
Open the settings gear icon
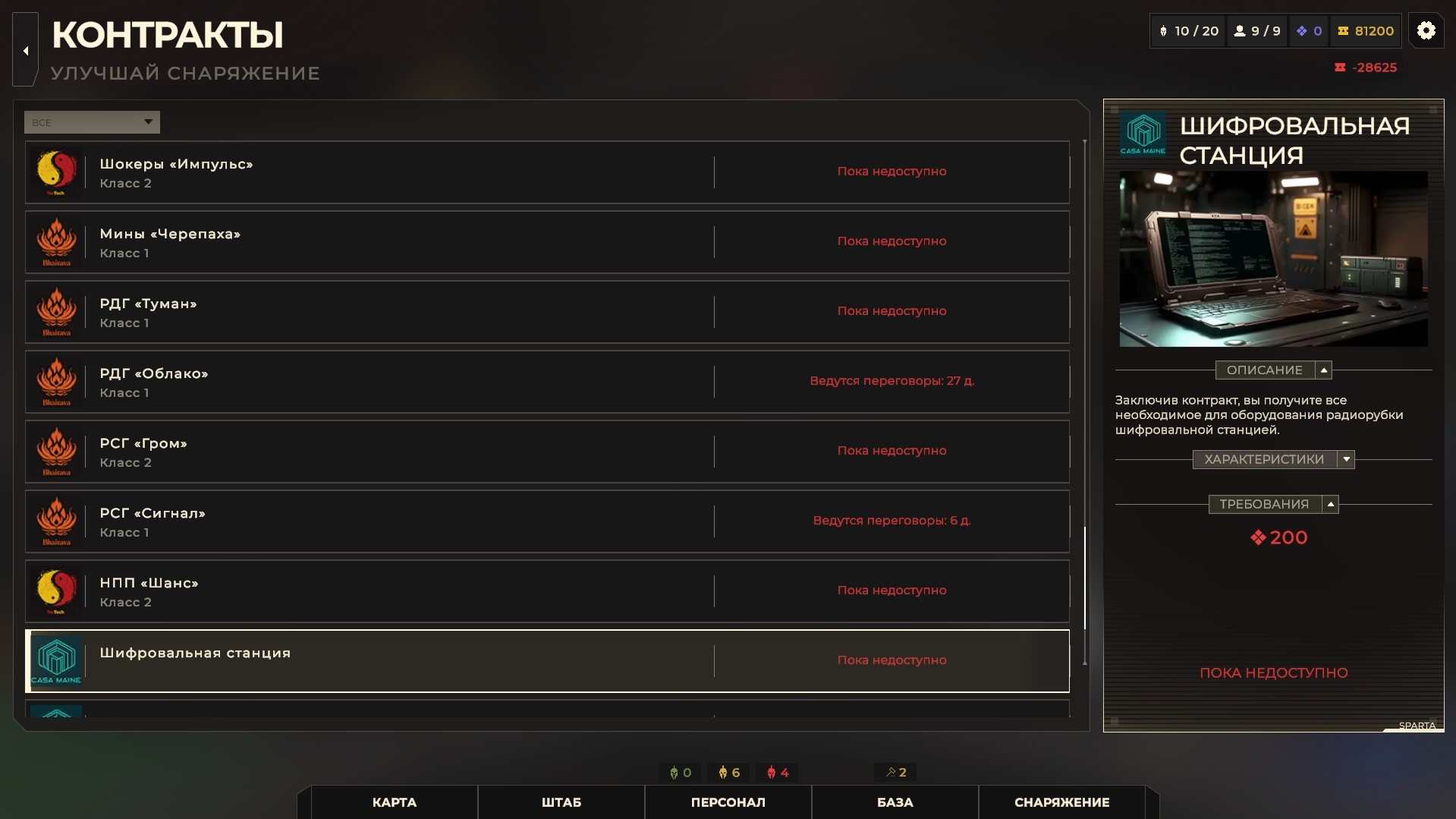pyautogui.click(x=1426, y=30)
